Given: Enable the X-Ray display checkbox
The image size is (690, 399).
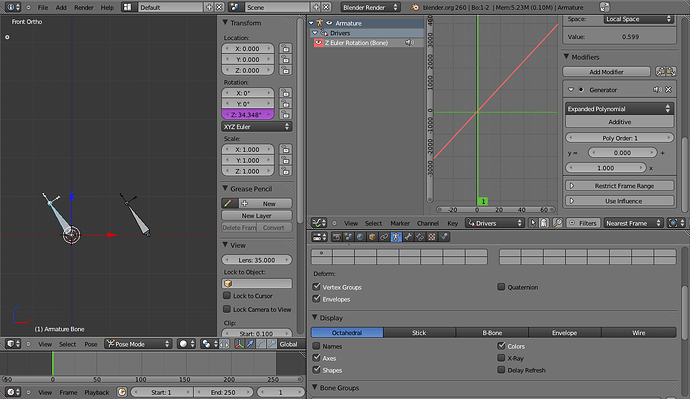Looking at the screenshot, I should click(x=501, y=358).
